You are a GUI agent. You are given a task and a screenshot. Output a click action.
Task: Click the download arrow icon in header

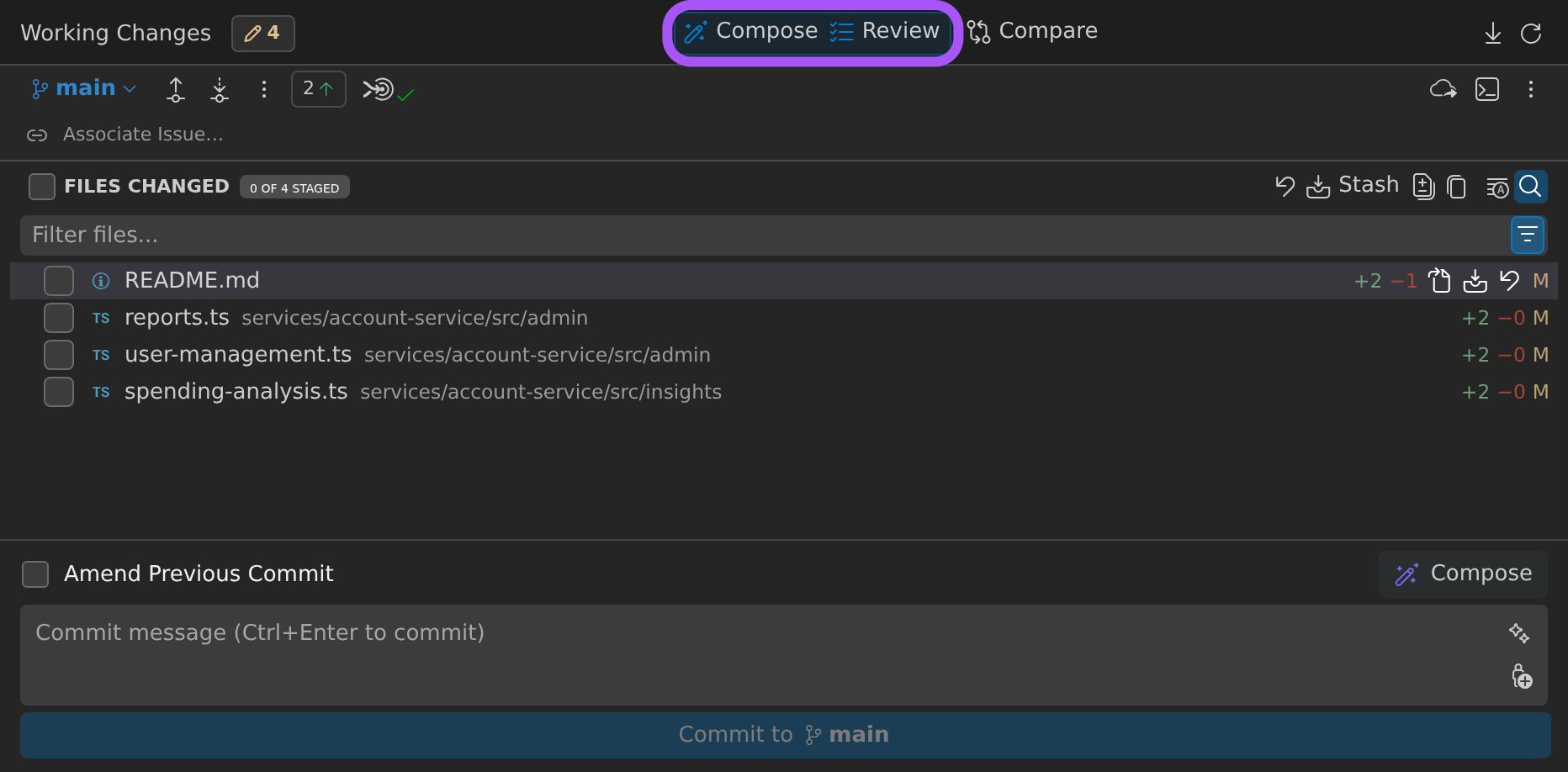click(1493, 34)
